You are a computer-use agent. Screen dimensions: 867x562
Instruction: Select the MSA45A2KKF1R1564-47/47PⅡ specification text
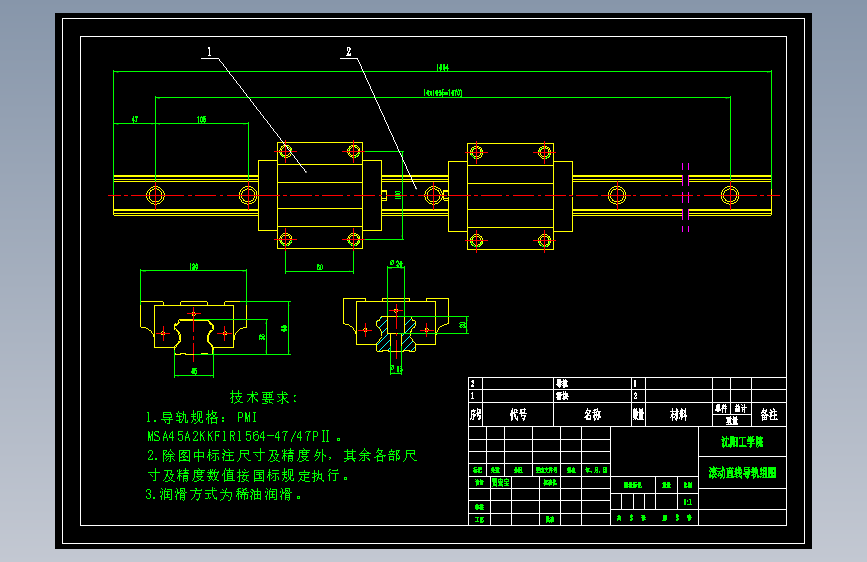tap(244, 436)
